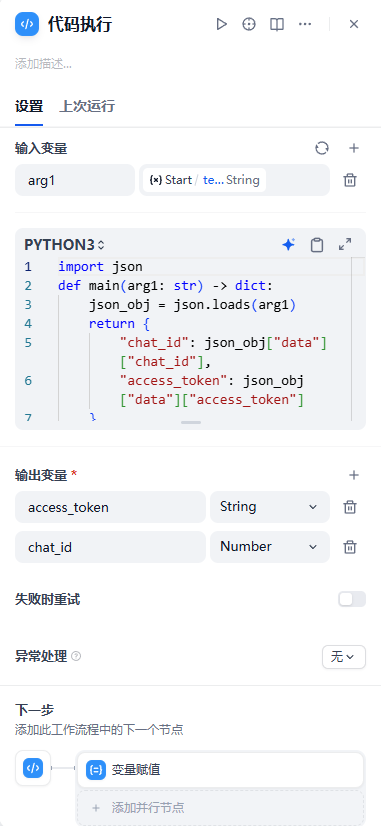The height and width of the screenshot is (826, 381).
Task: Generate code with AI sparkle icon
Action: (288, 244)
